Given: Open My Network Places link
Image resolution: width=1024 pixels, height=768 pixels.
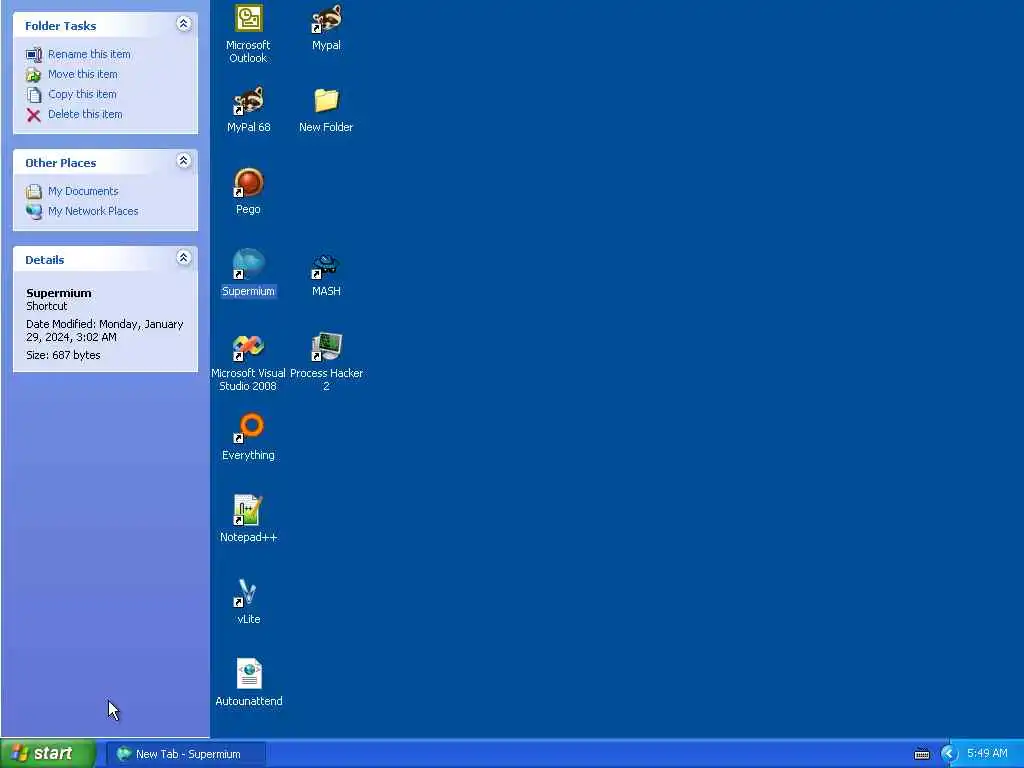Looking at the screenshot, I should [x=93, y=211].
